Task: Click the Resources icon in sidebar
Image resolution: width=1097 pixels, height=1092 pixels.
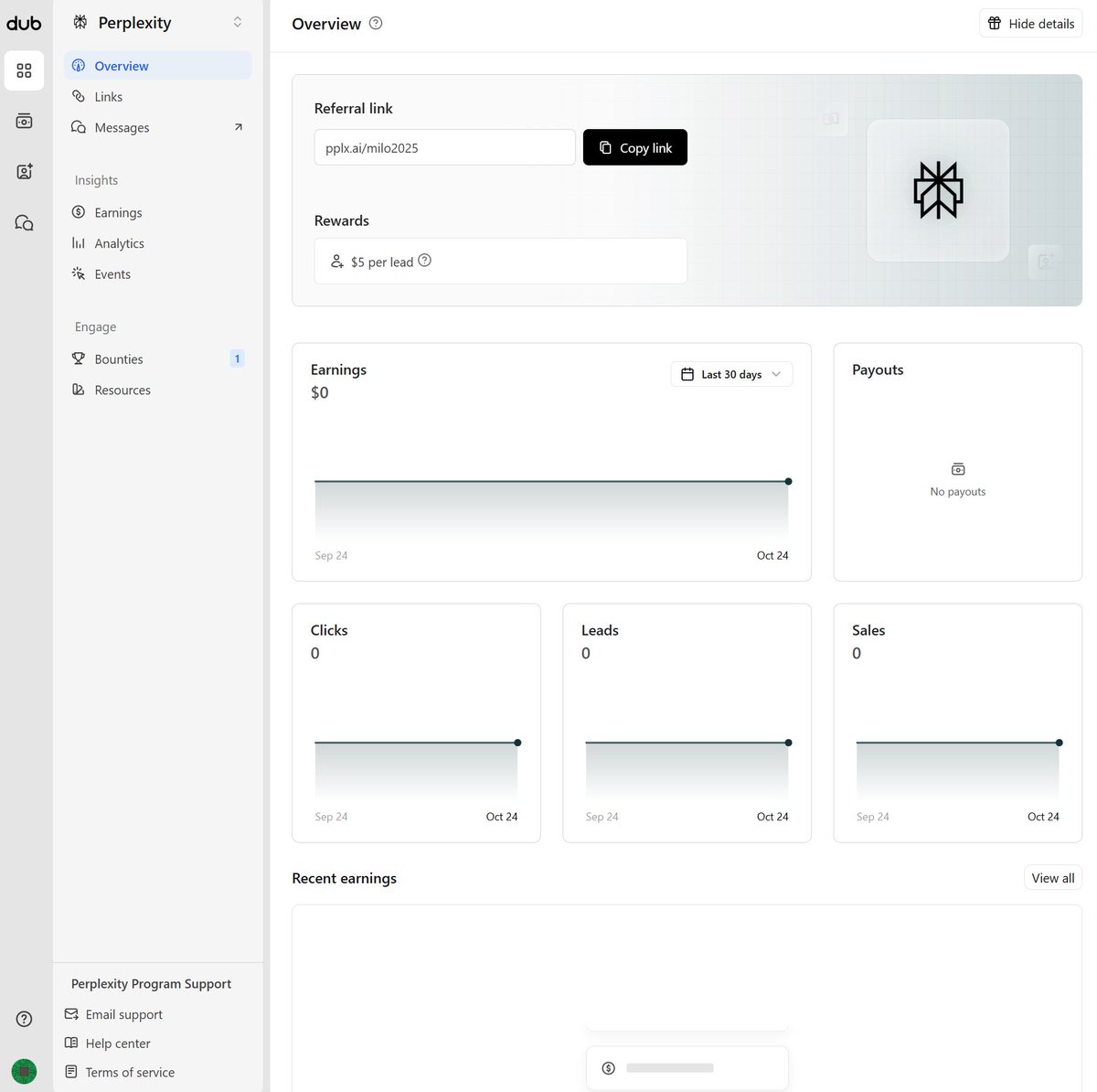Action: coord(79,390)
